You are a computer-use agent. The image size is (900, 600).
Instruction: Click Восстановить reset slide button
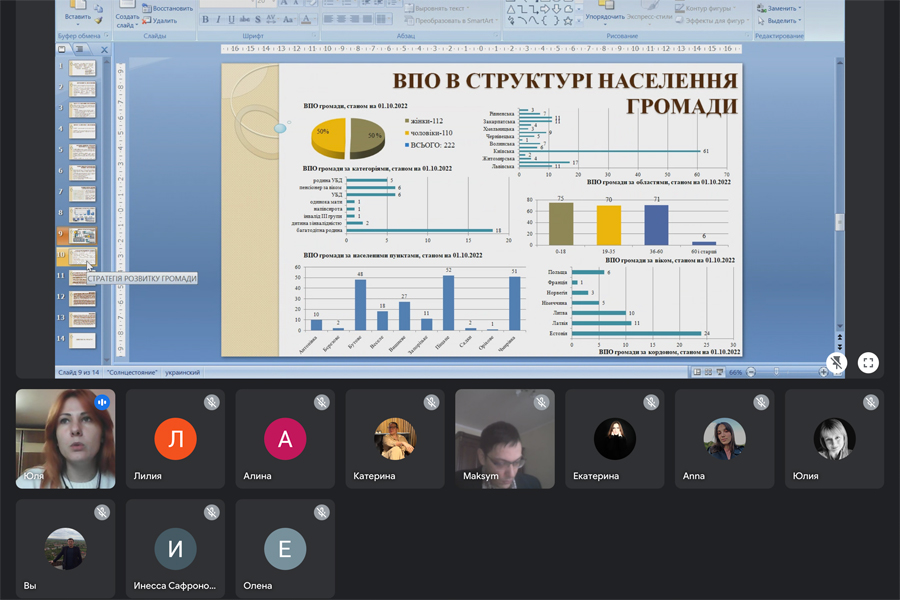pos(168,9)
